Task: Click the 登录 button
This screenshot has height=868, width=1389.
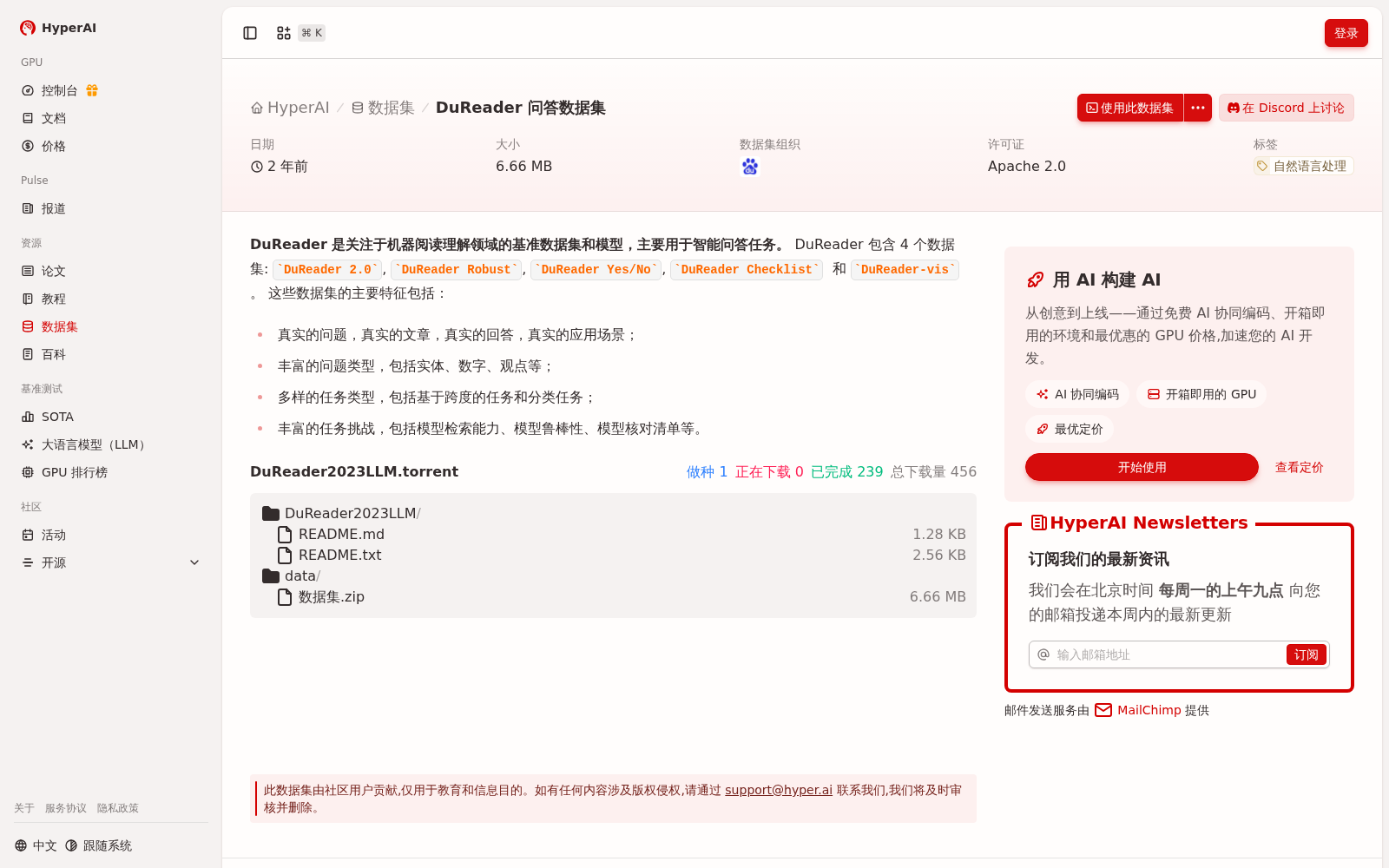Action: (x=1346, y=33)
